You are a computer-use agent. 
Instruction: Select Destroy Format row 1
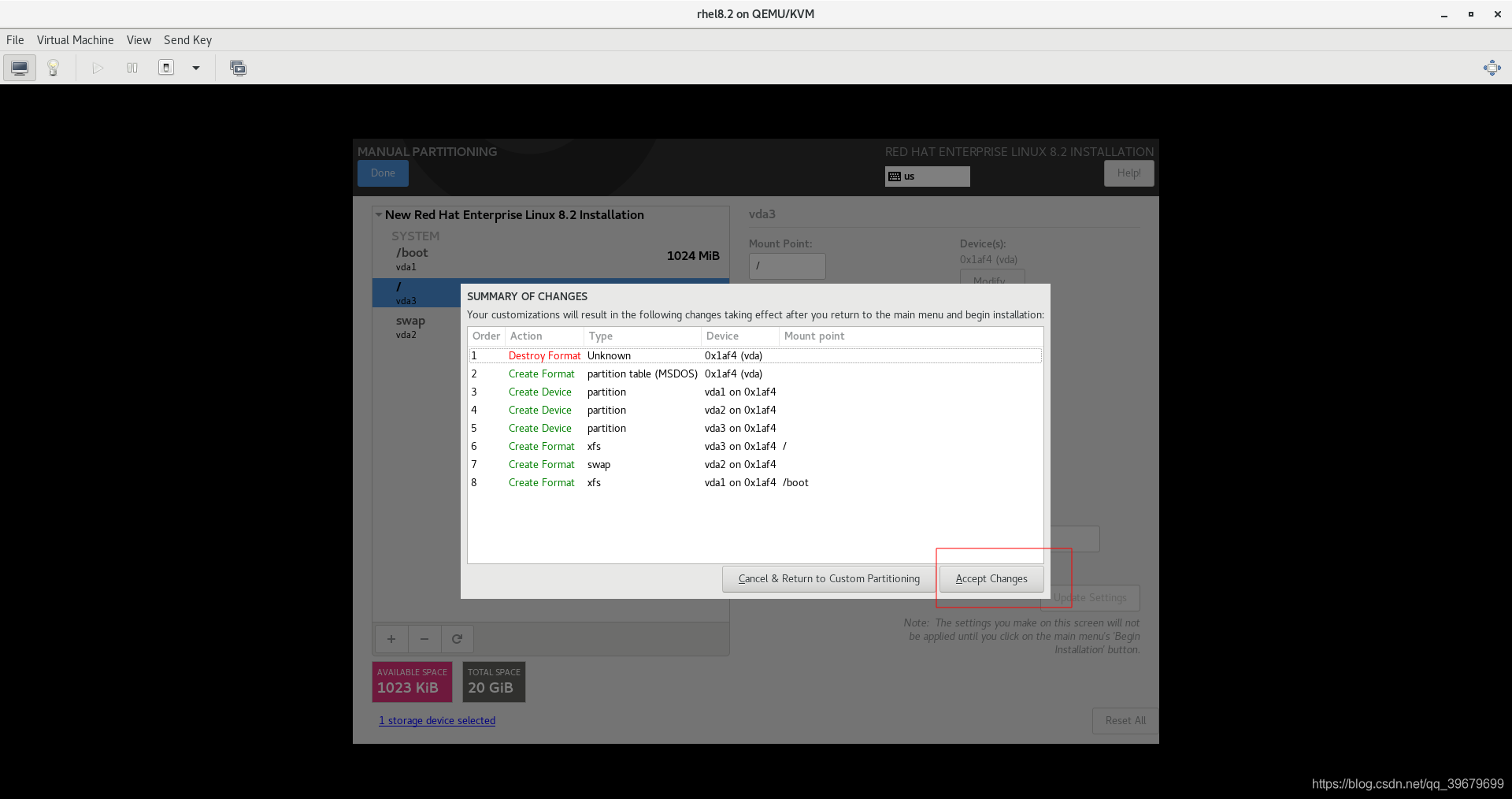755,356
